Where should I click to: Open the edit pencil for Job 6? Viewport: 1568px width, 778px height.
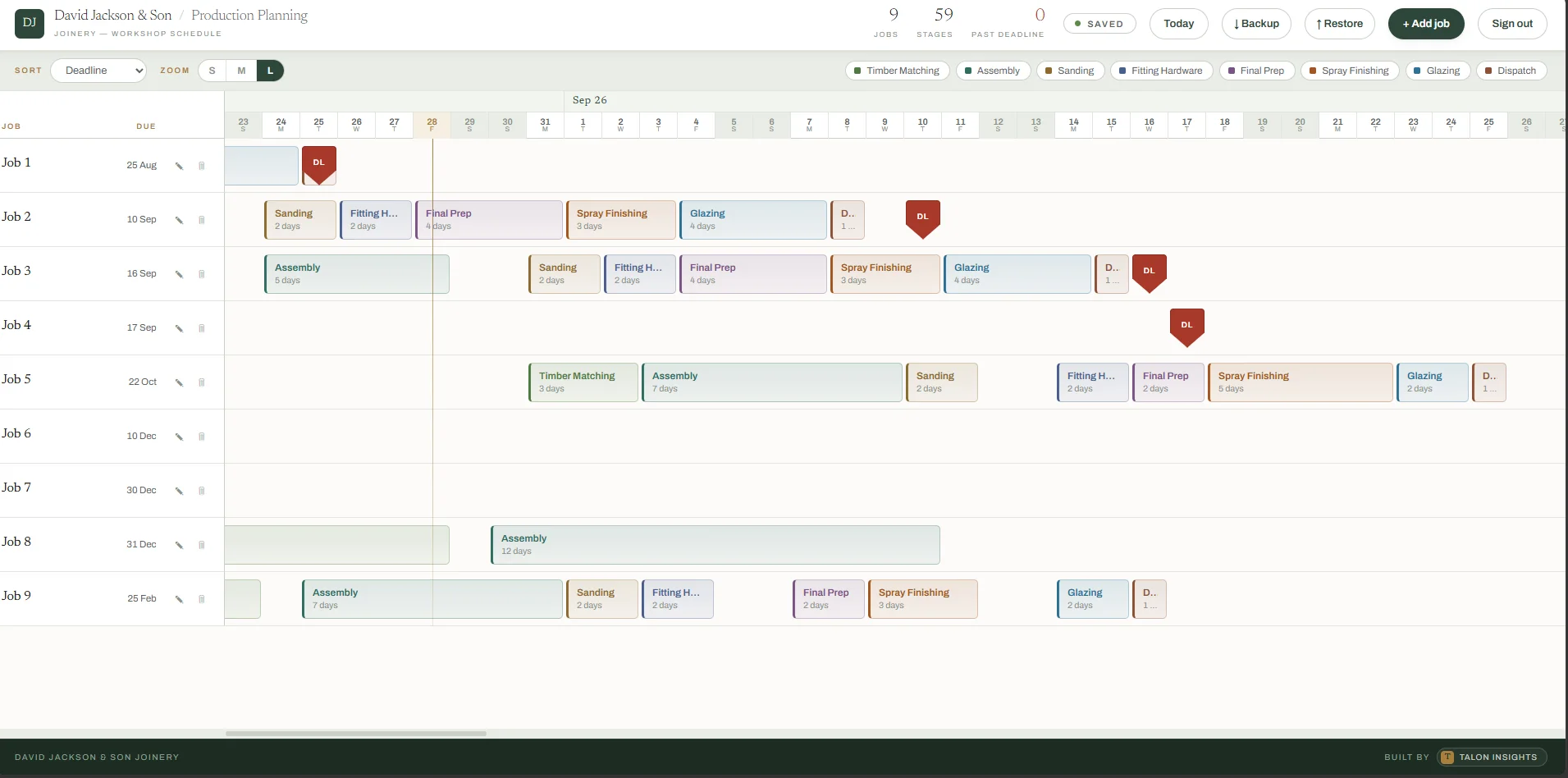pos(179,437)
